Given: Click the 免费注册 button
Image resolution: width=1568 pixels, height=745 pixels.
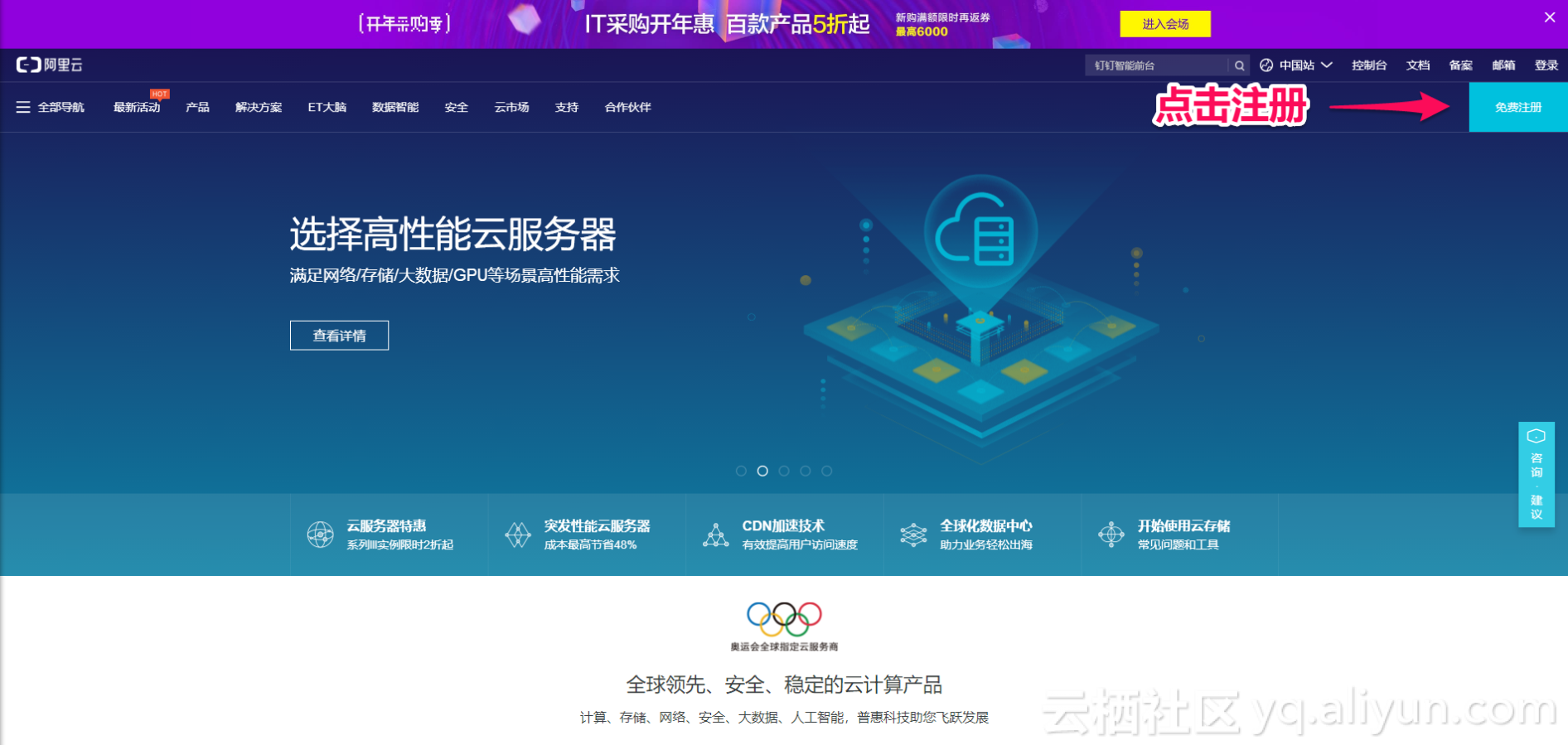Looking at the screenshot, I should [x=1518, y=107].
